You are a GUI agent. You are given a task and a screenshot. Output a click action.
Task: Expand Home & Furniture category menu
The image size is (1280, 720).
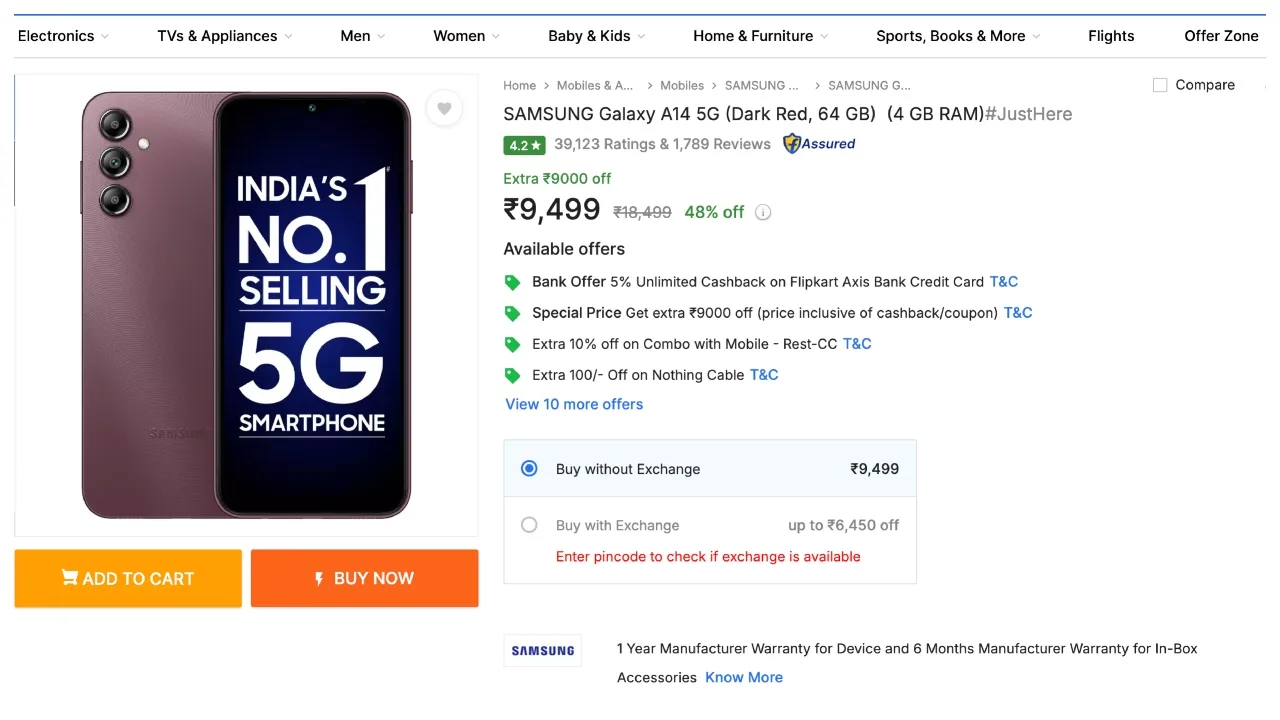click(x=760, y=36)
